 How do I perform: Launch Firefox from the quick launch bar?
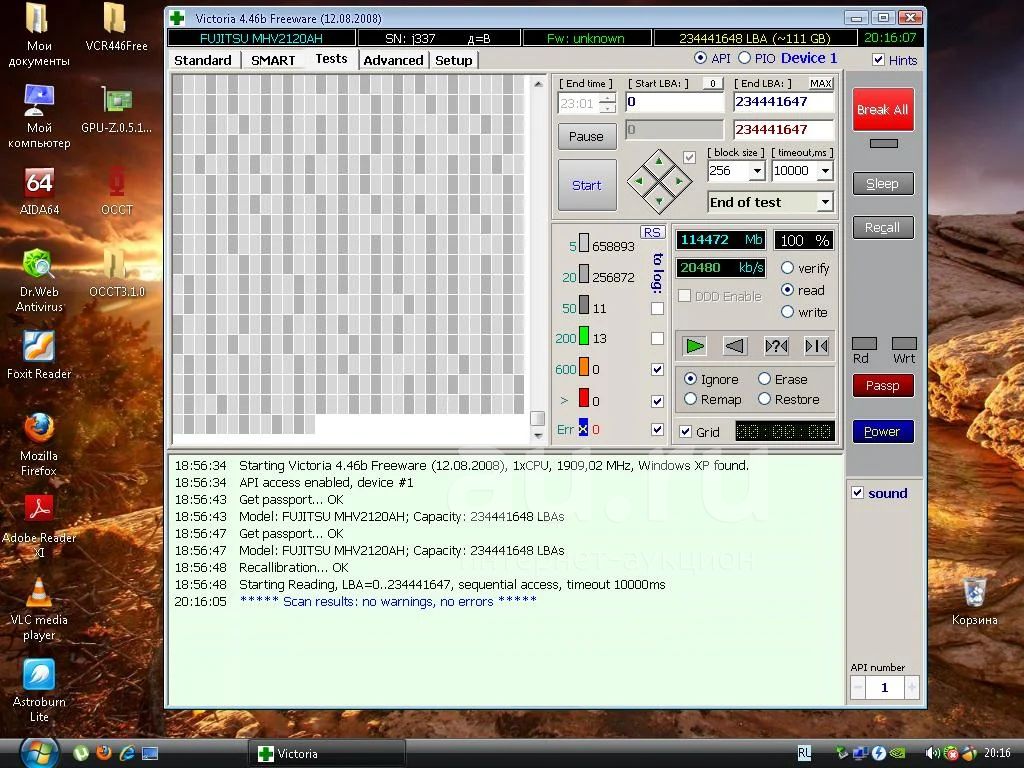[x=104, y=753]
